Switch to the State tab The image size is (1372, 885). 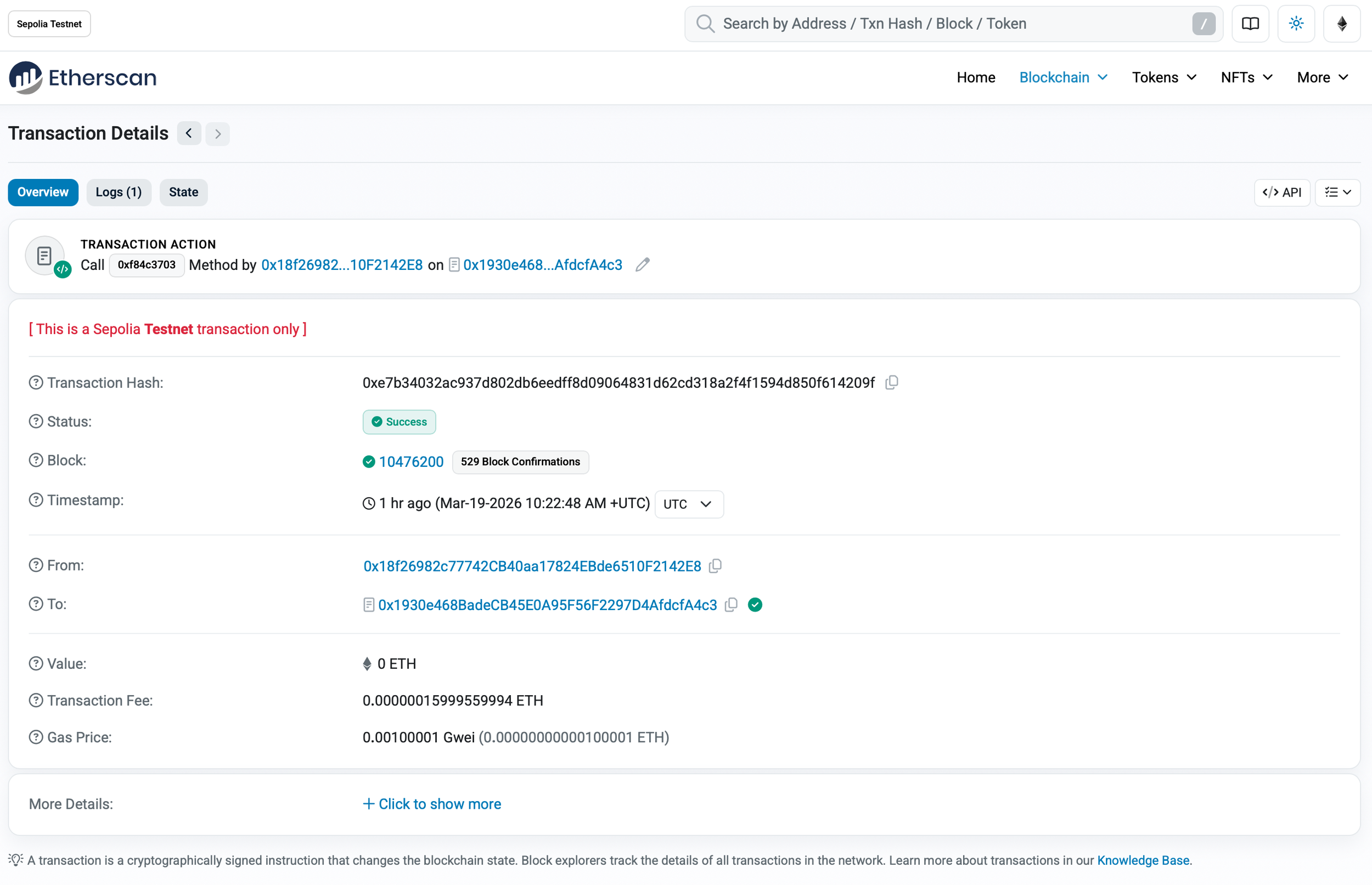[183, 192]
